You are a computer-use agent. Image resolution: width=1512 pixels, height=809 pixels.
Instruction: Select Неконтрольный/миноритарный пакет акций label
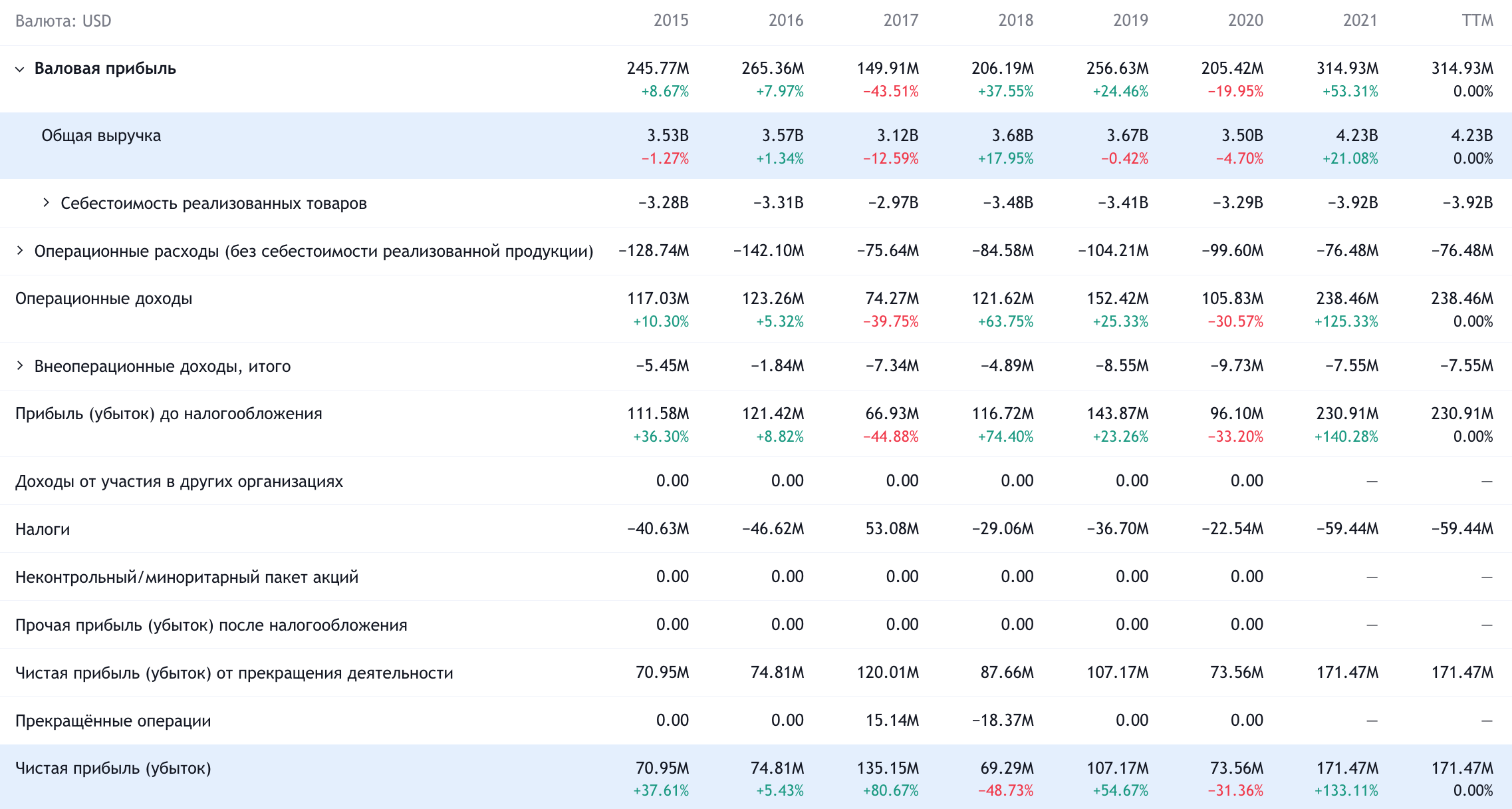187,577
